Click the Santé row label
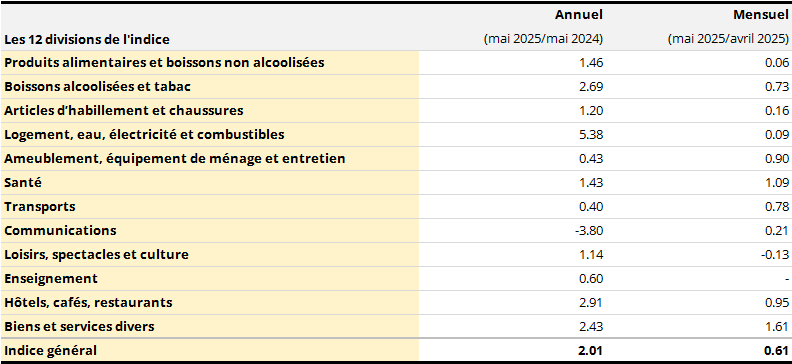Screen dimensions: 792x364 23,182
